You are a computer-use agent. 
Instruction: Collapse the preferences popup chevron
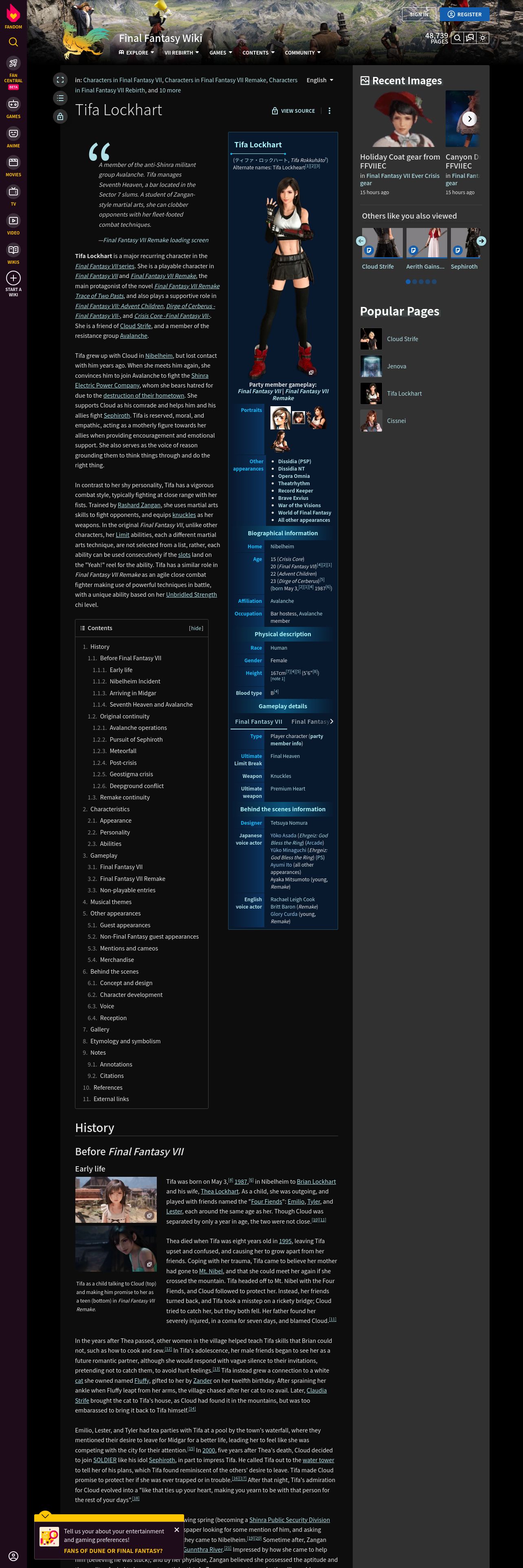point(44,1515)
